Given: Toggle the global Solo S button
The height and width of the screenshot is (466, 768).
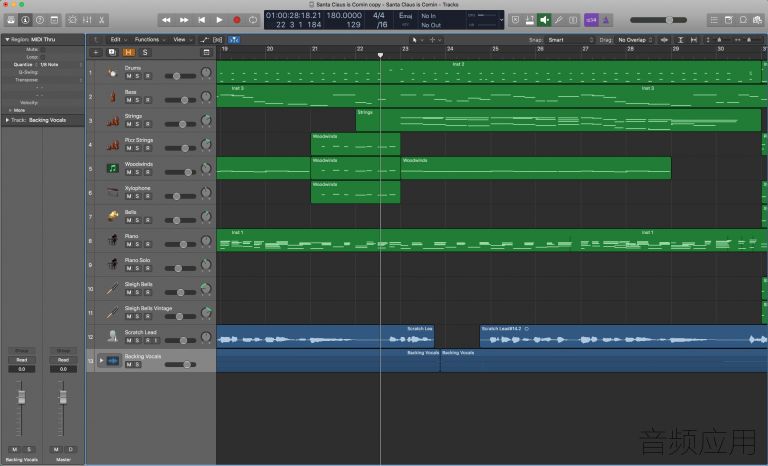Looking at the screenshot, I should (x=145, y=52).
